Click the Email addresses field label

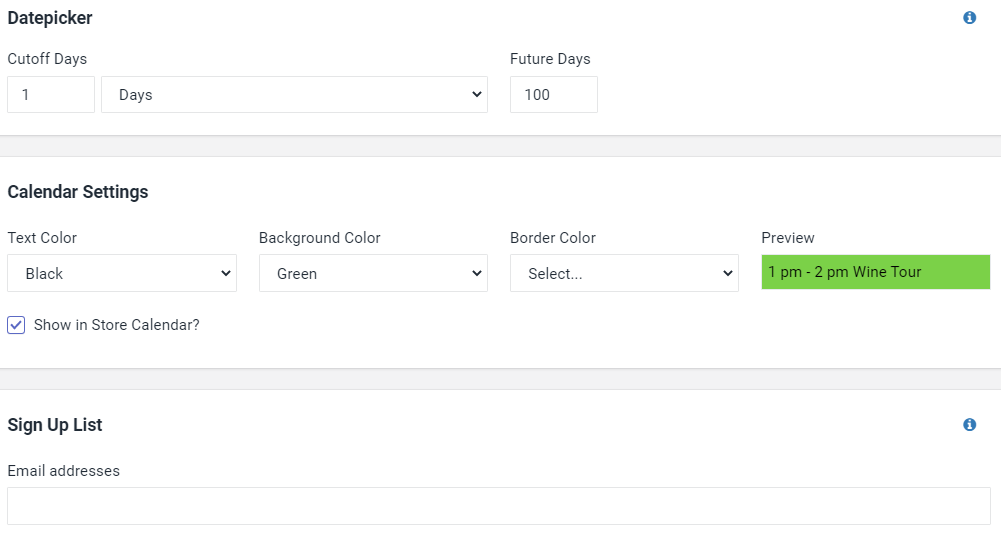point(64,470)
